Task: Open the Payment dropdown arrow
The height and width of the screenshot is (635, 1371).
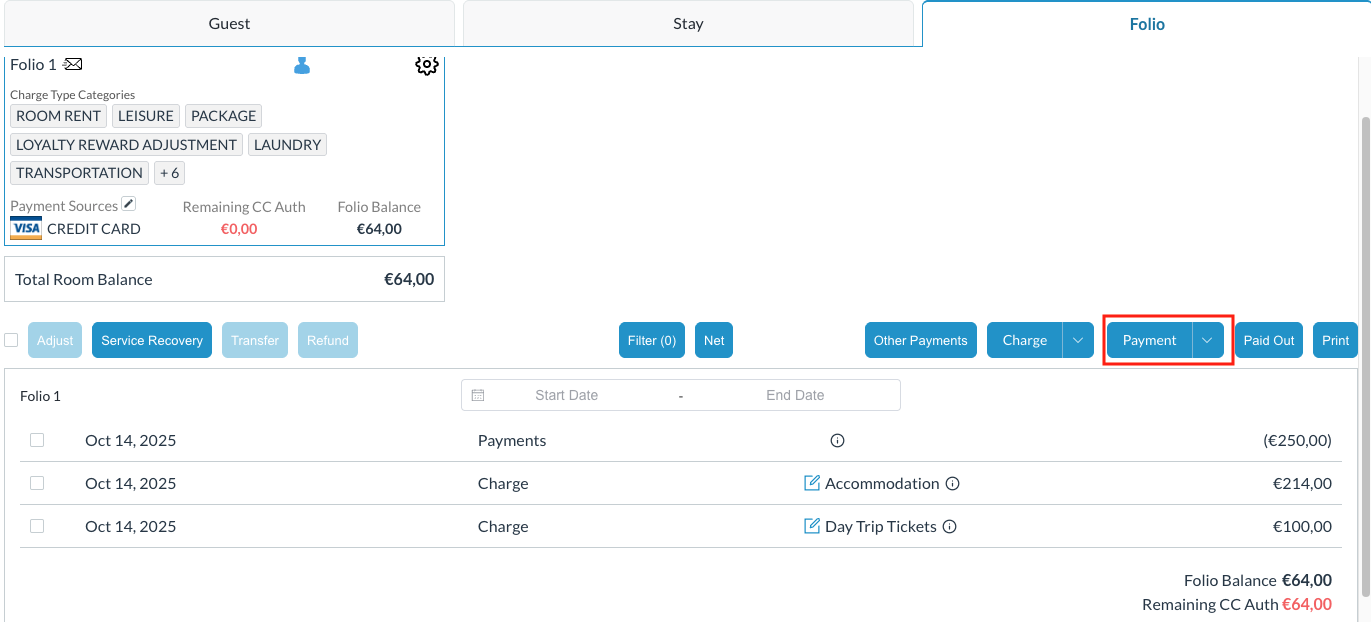Action: 1207,340
